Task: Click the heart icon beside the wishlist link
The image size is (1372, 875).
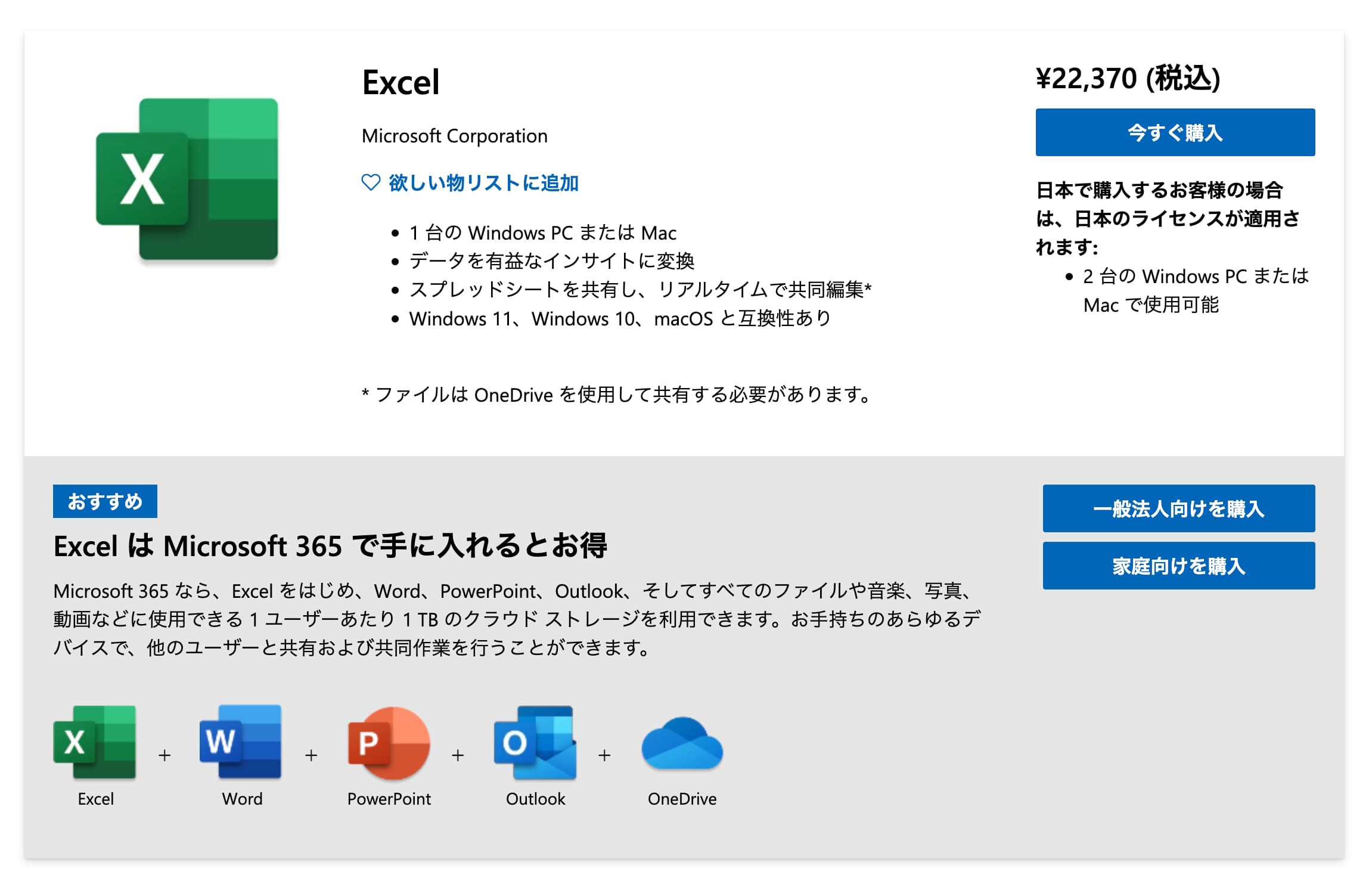Action: (371, 182)
